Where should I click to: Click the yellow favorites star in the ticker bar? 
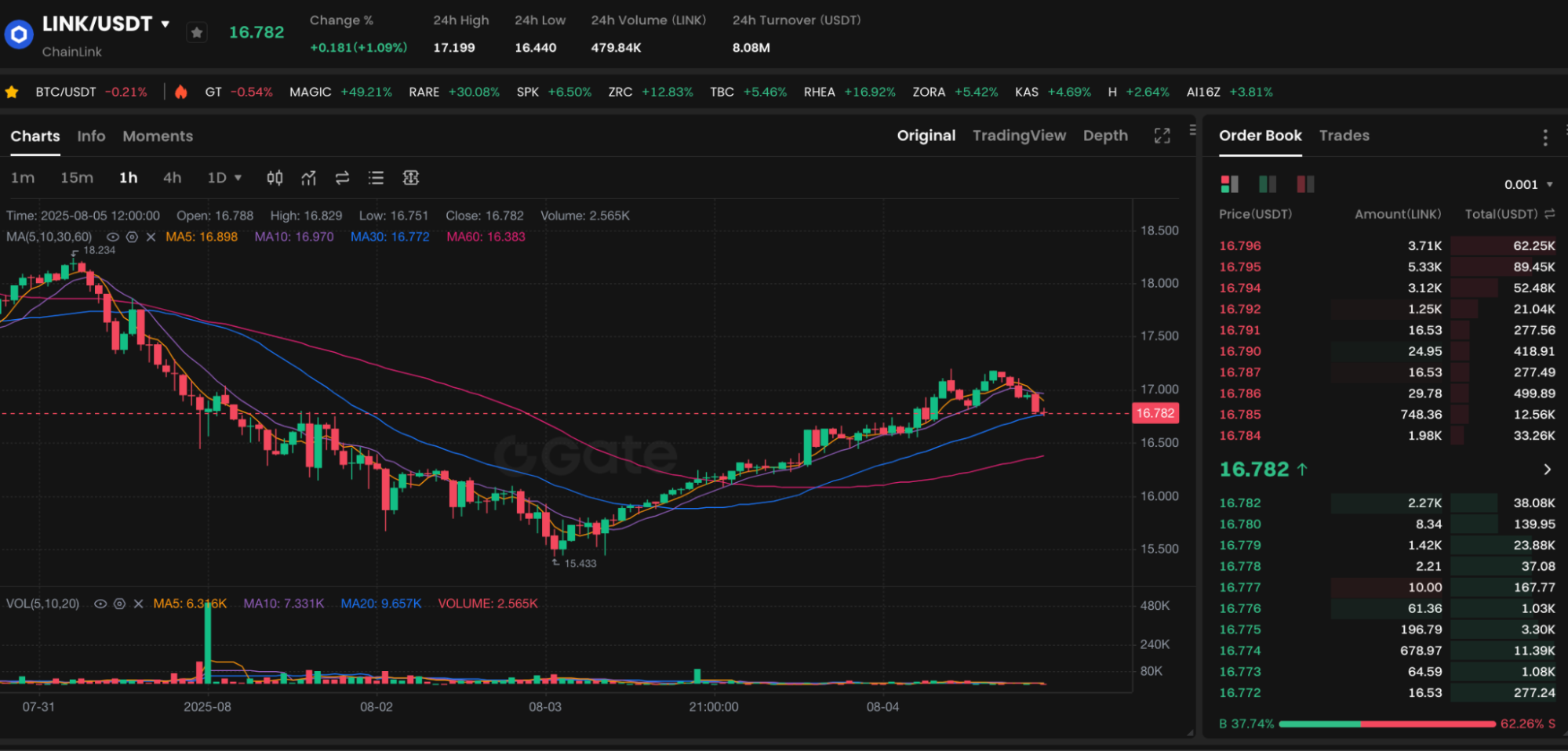12,92
